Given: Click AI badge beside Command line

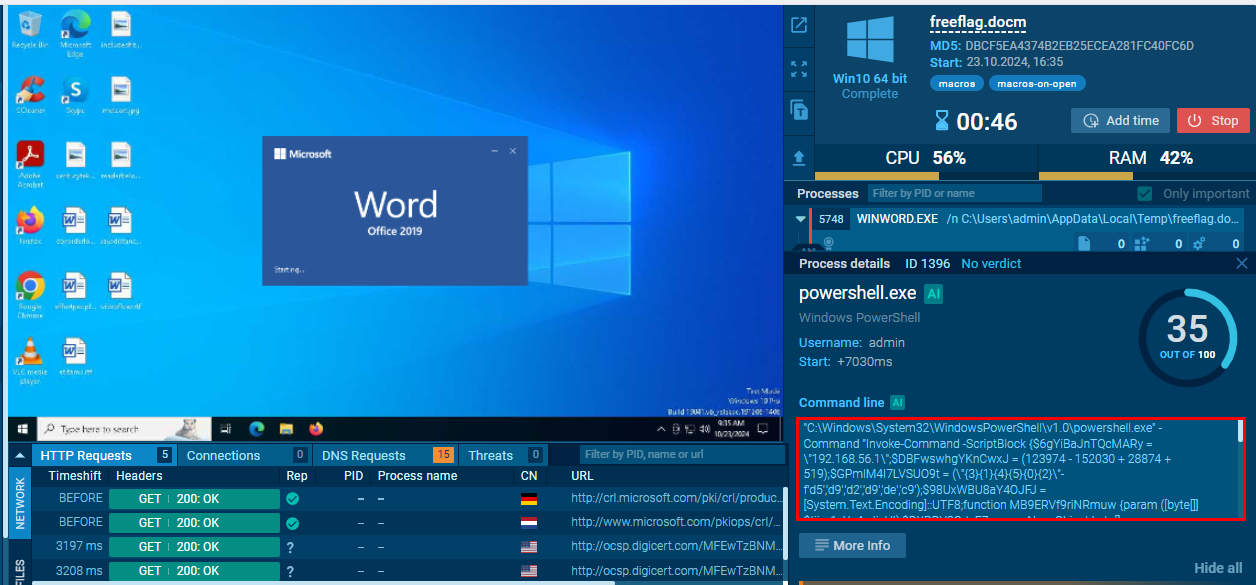Looking at the screenshot, I should coord(897,402).
